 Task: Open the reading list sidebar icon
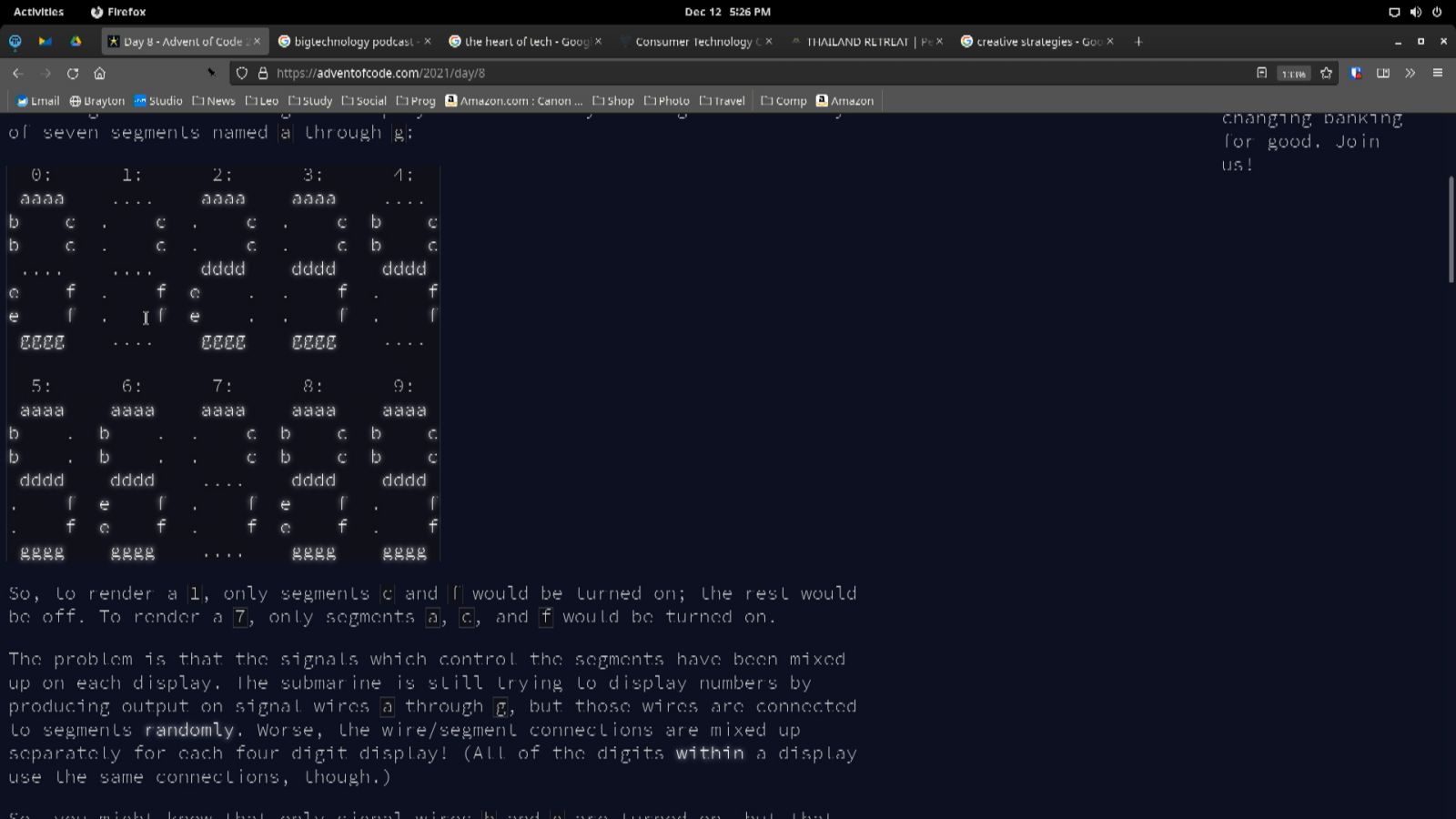1383,74
